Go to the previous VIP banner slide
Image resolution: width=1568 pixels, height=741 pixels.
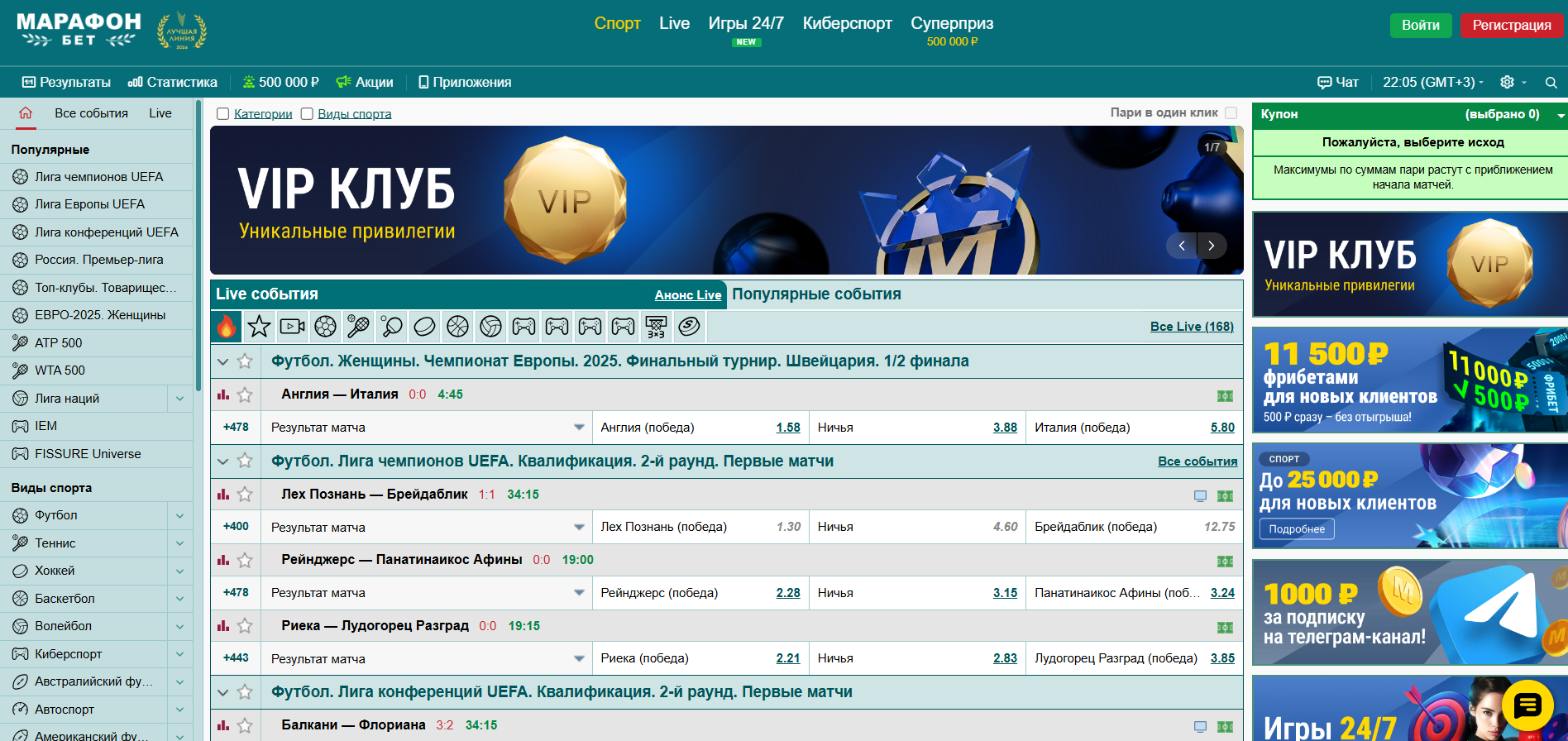click(x=1182, y=246)
